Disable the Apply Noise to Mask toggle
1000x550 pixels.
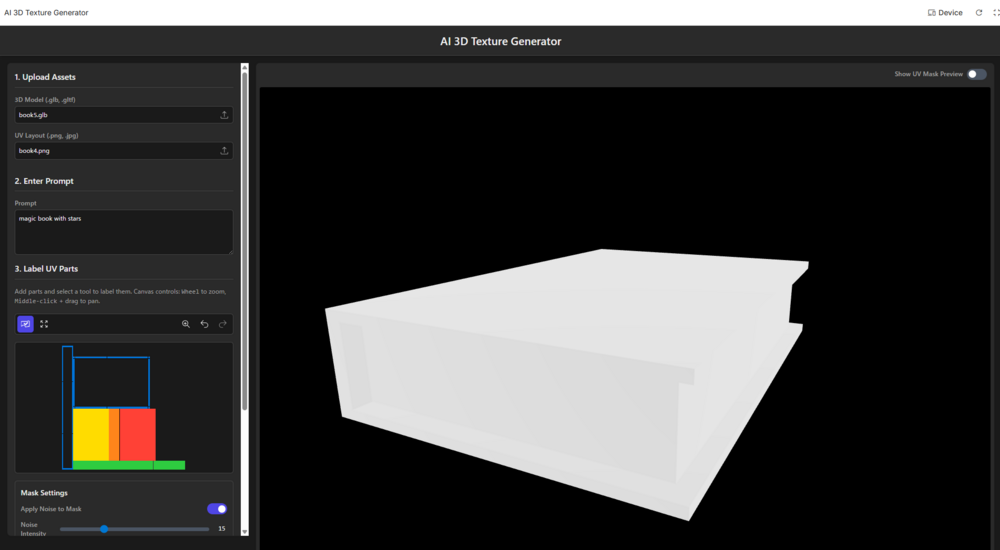[x=217, y=509]
